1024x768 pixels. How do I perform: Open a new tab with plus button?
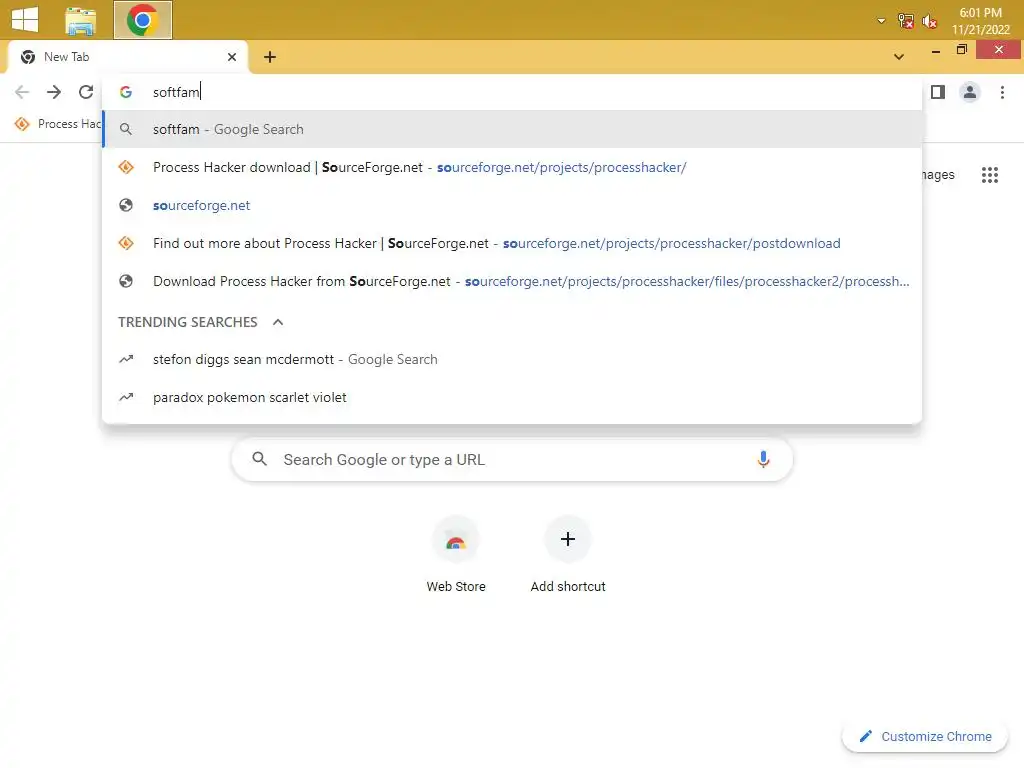(270, 57)
